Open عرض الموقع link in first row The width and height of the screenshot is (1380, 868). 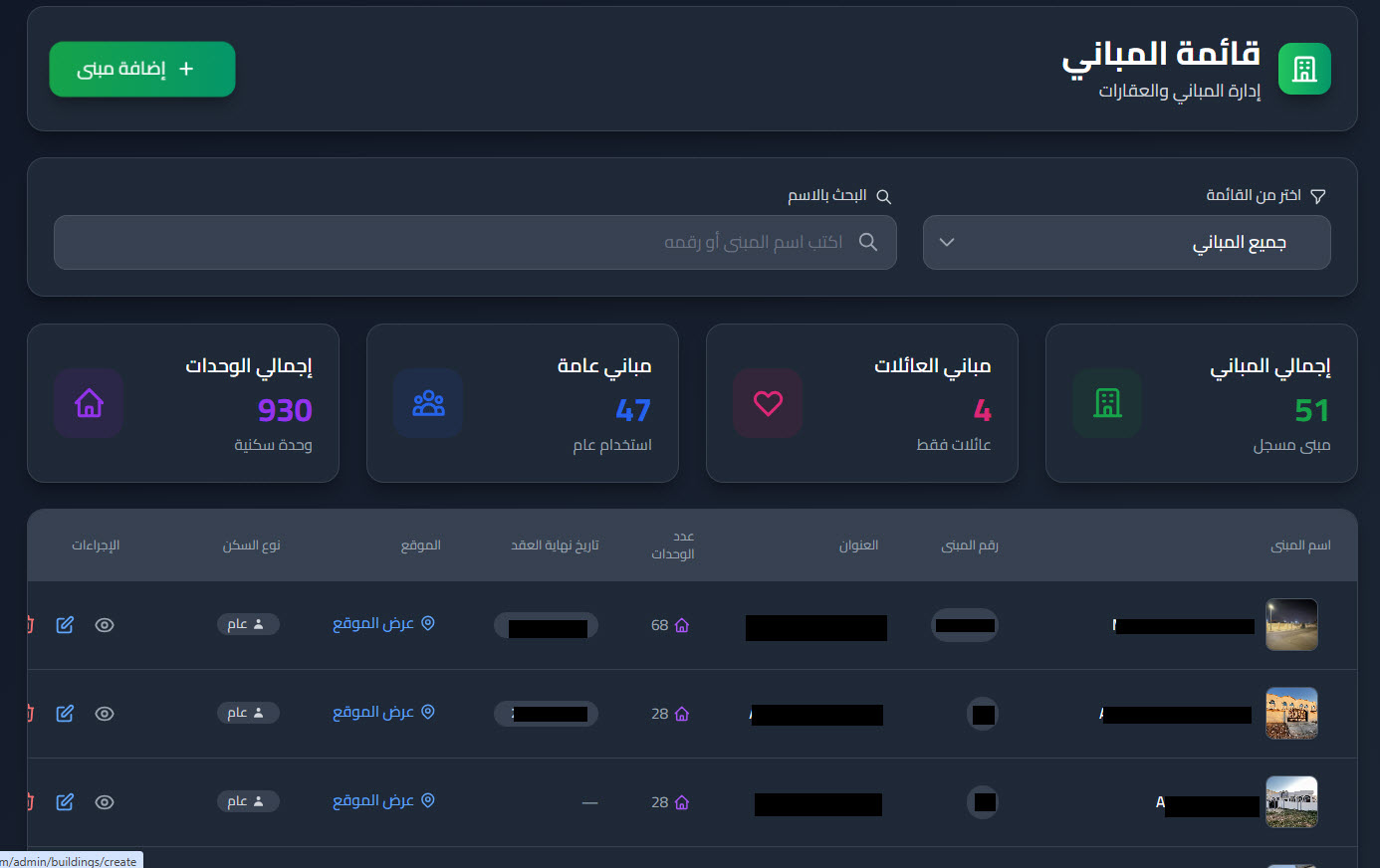pyautogui.click(x=383, y=623)
